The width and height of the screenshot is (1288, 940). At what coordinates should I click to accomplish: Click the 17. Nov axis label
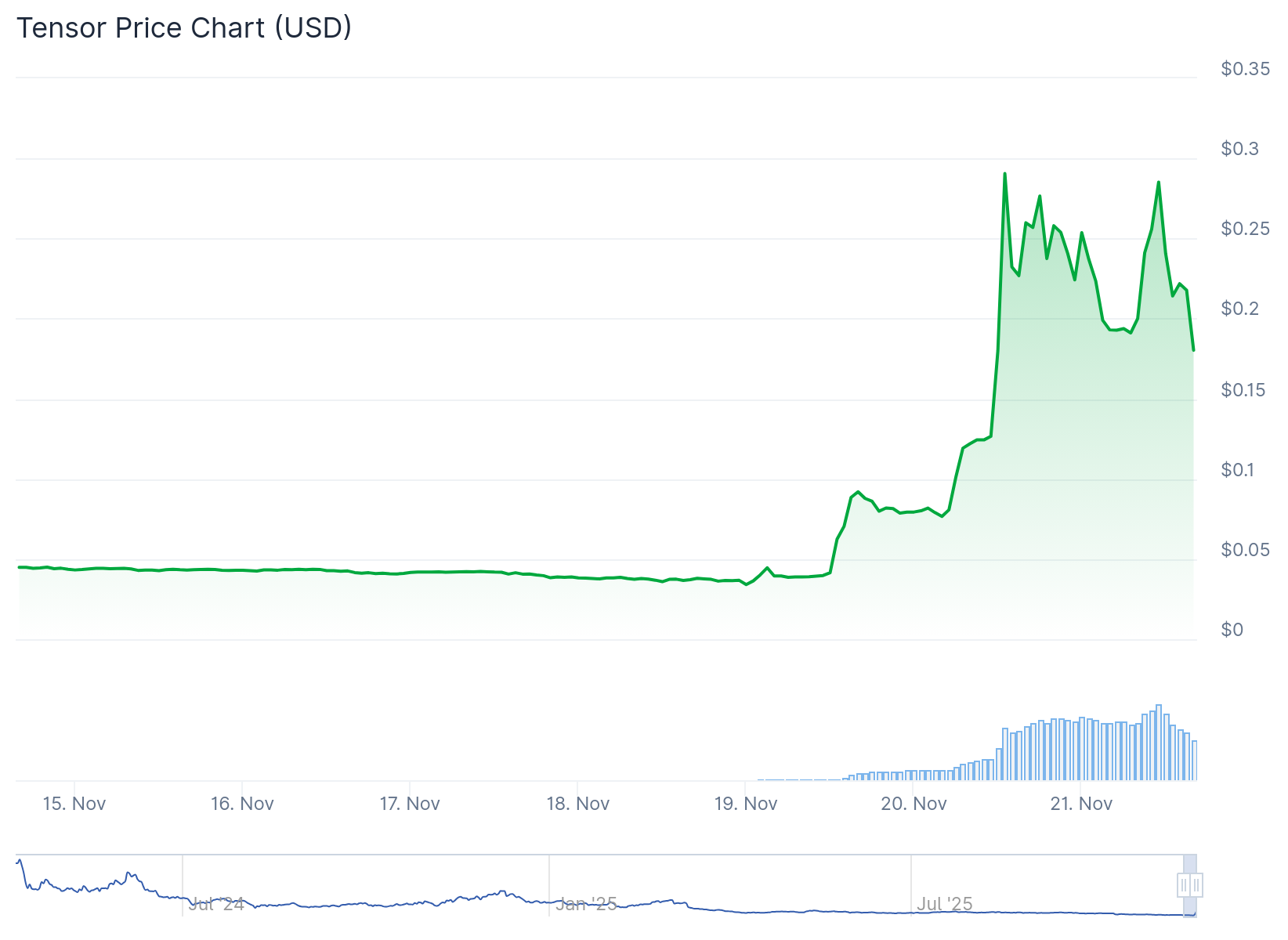point(410,804)
